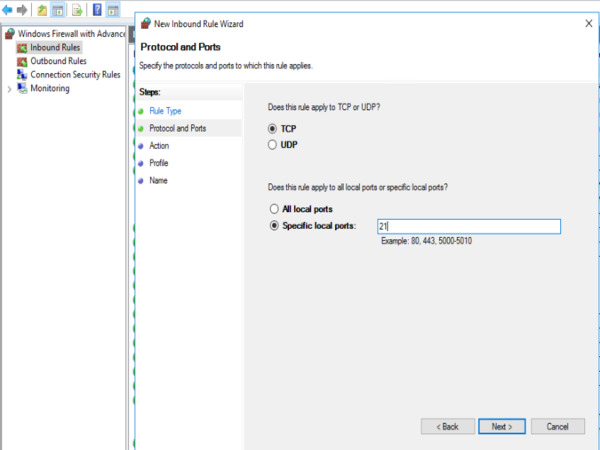Click the specific local ports text field
This screenshot has width=600, height=450.
click(467, 226)
